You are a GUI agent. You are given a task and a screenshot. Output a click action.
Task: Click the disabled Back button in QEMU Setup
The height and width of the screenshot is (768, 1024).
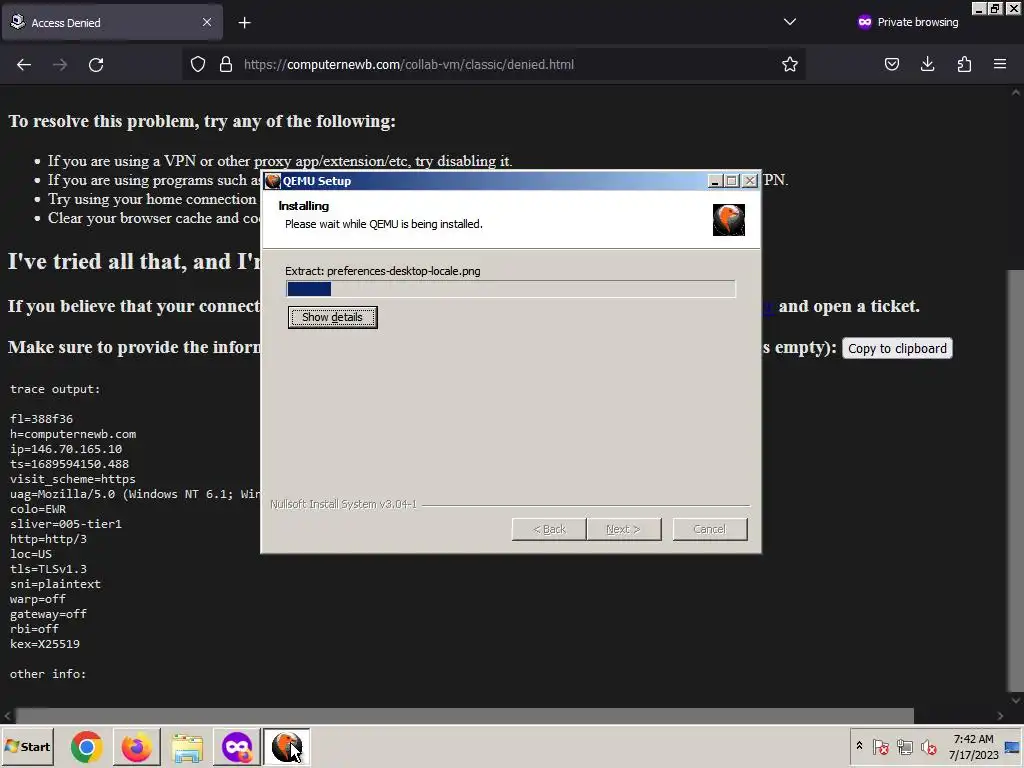pyautogui.click(x=549, y=529)
